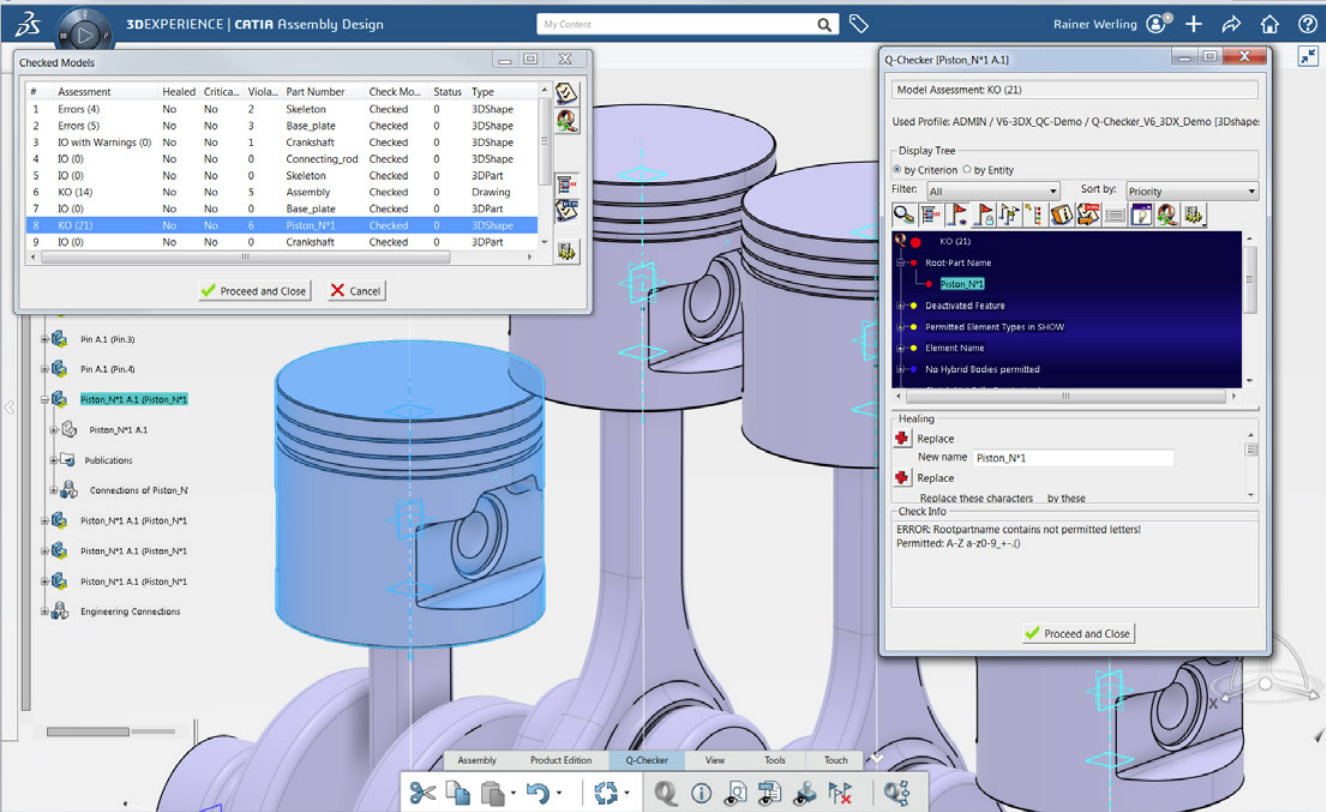The width and height of the screenshot is (1326, 812).
Task: Click the Copy icon in bottom toolbar
Action: [458, 793]
